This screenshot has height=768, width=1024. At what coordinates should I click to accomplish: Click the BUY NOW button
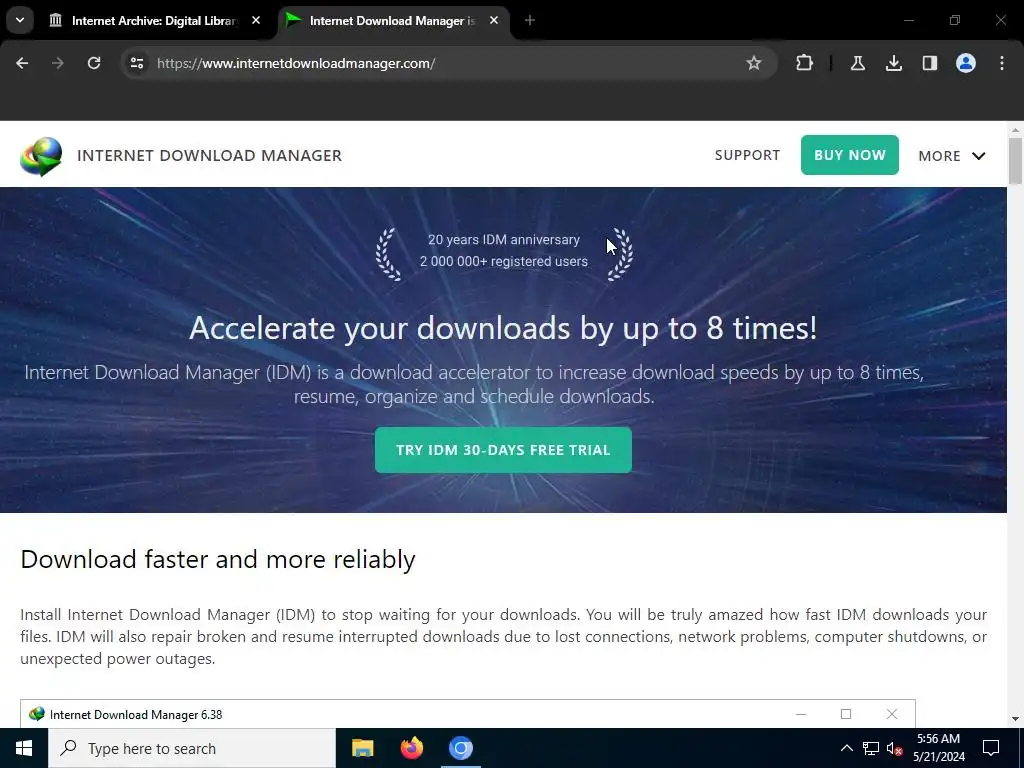tap(850, 155)
